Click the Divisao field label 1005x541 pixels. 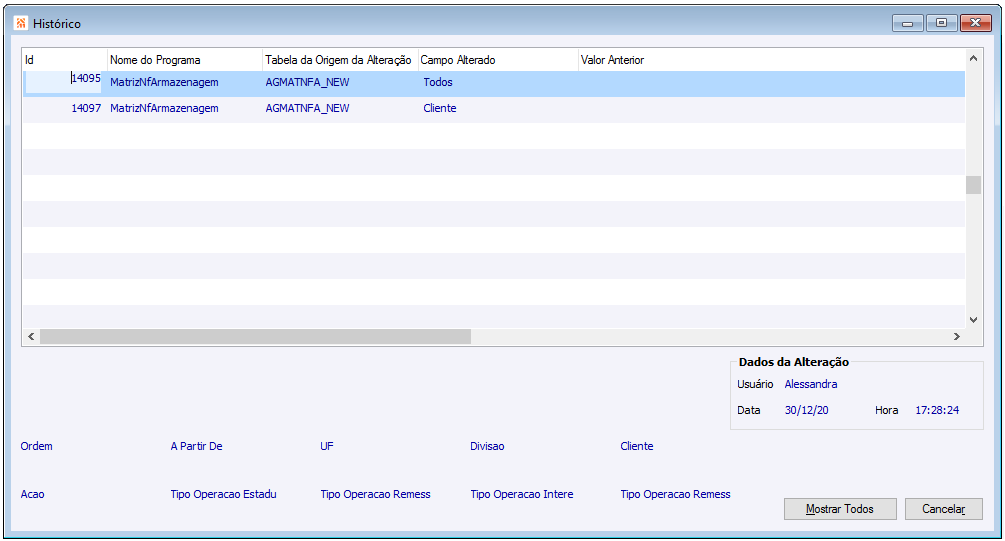[487, 446]
